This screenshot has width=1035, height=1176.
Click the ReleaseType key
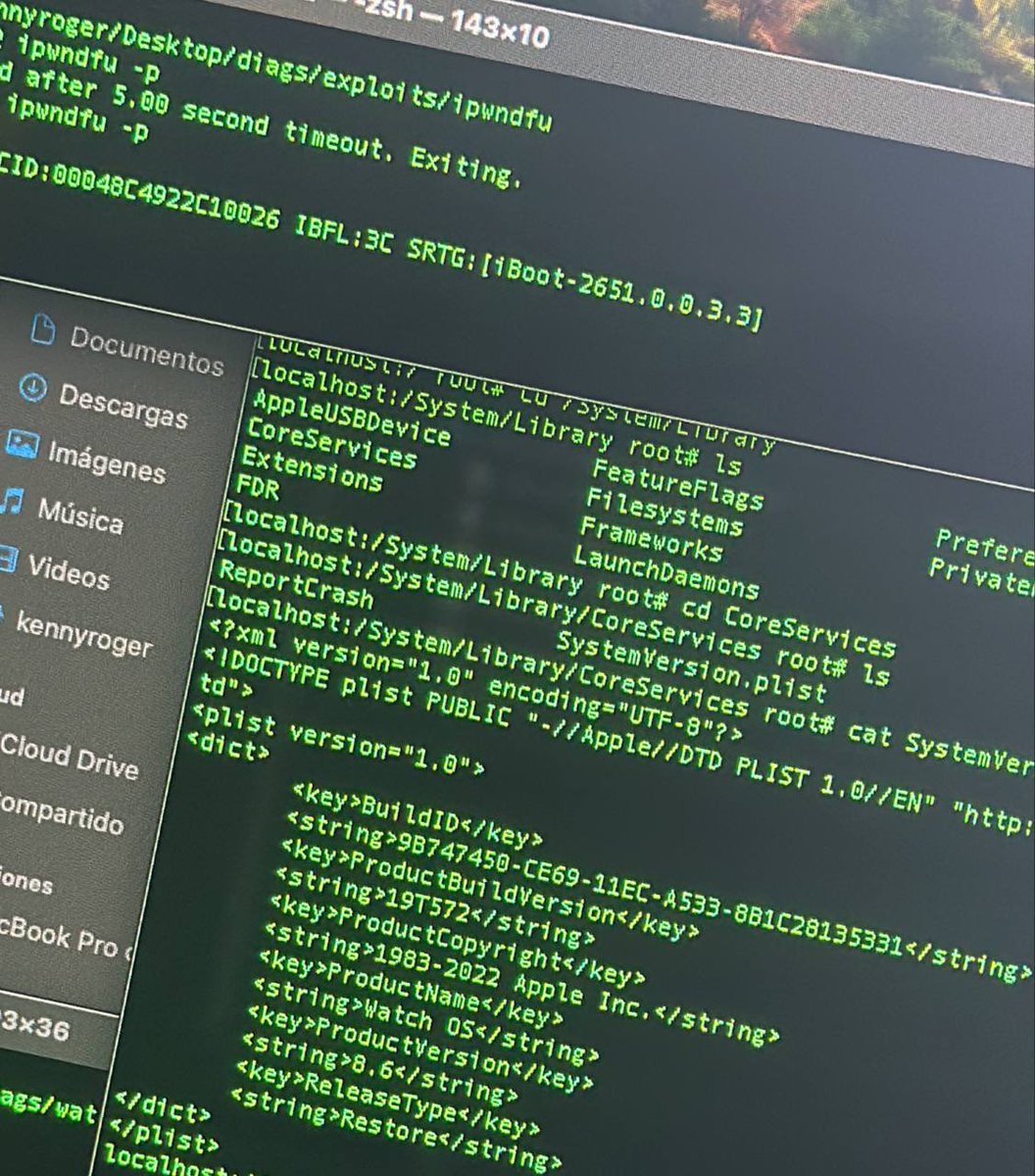(x=387, y=1096)
